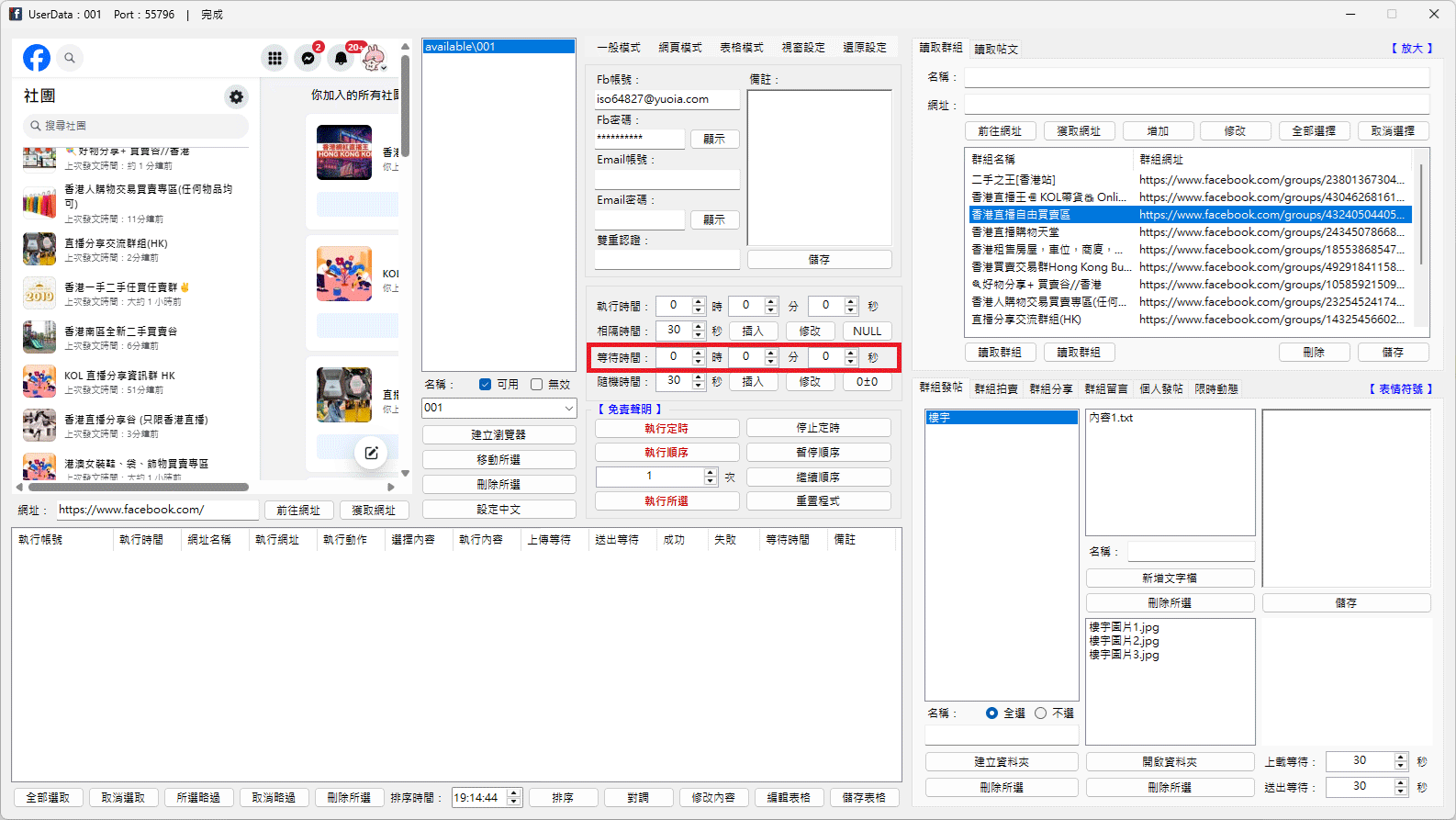Open the 直播分享交流群組(HK) sidebar thumbnail
Viewport: 1456px width, 820px height.
click(39, 249)
